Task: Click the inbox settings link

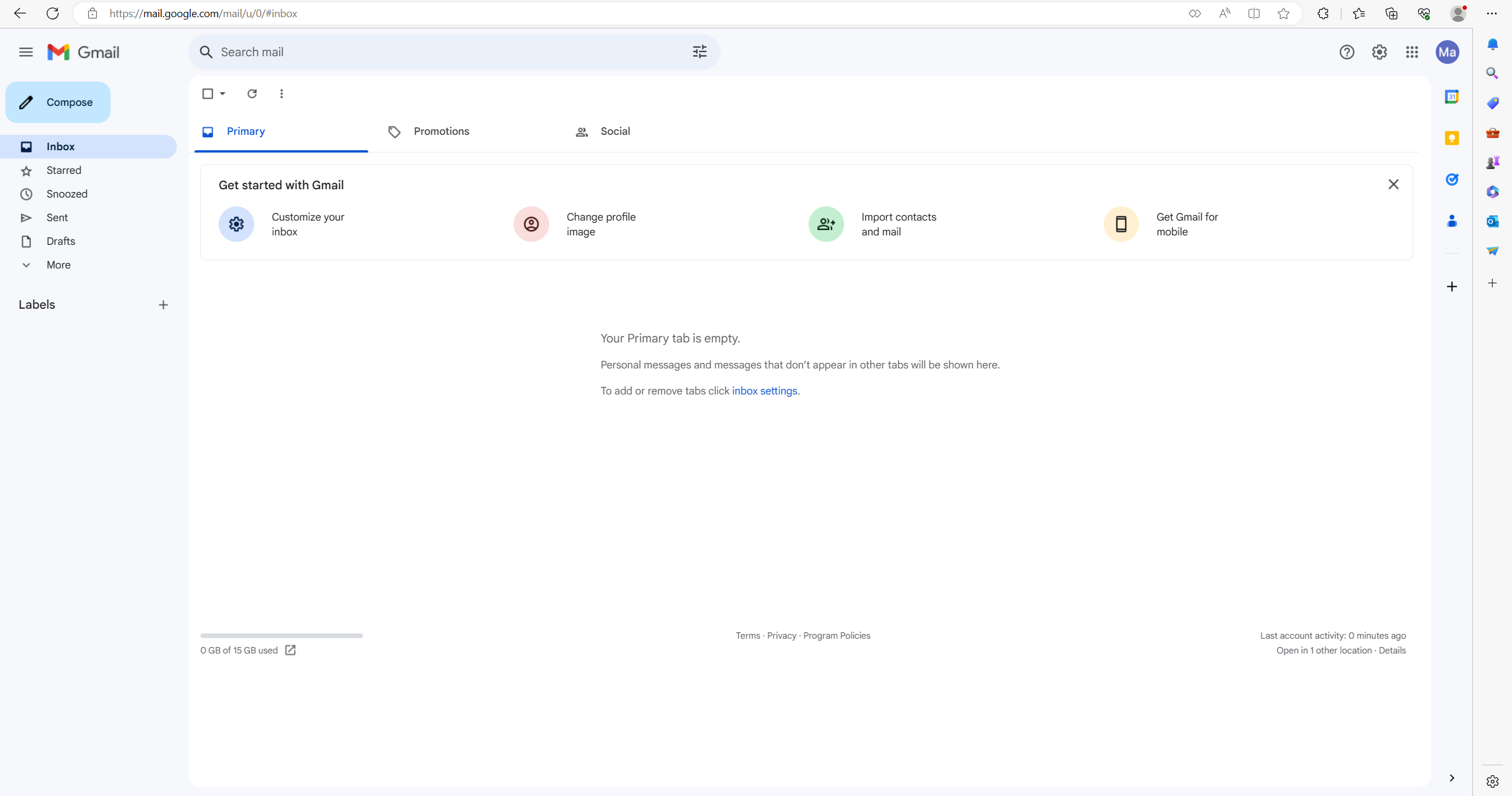Action: coord(764,390)
